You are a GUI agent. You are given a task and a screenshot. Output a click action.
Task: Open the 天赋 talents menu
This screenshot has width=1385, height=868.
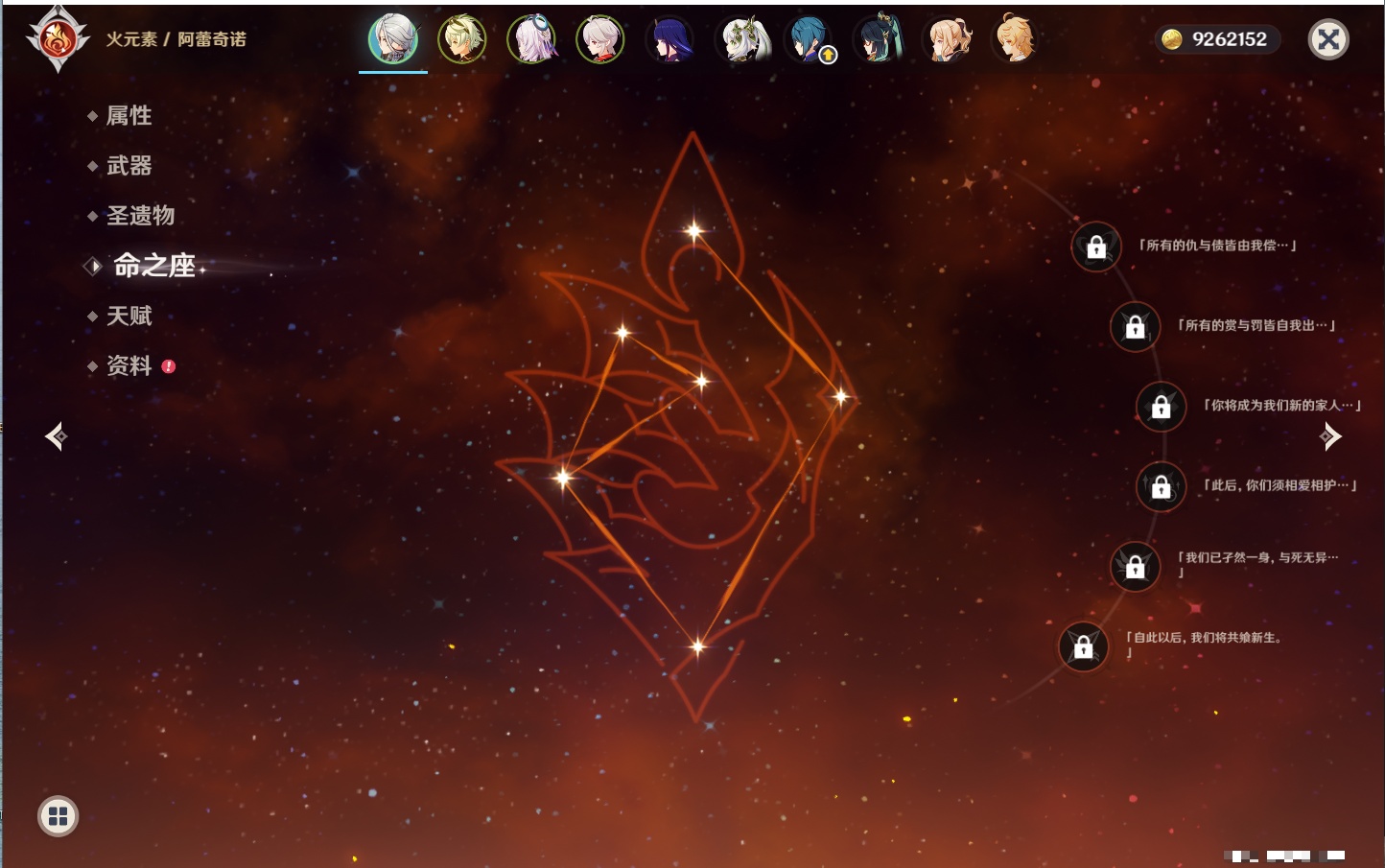point(129,316)
